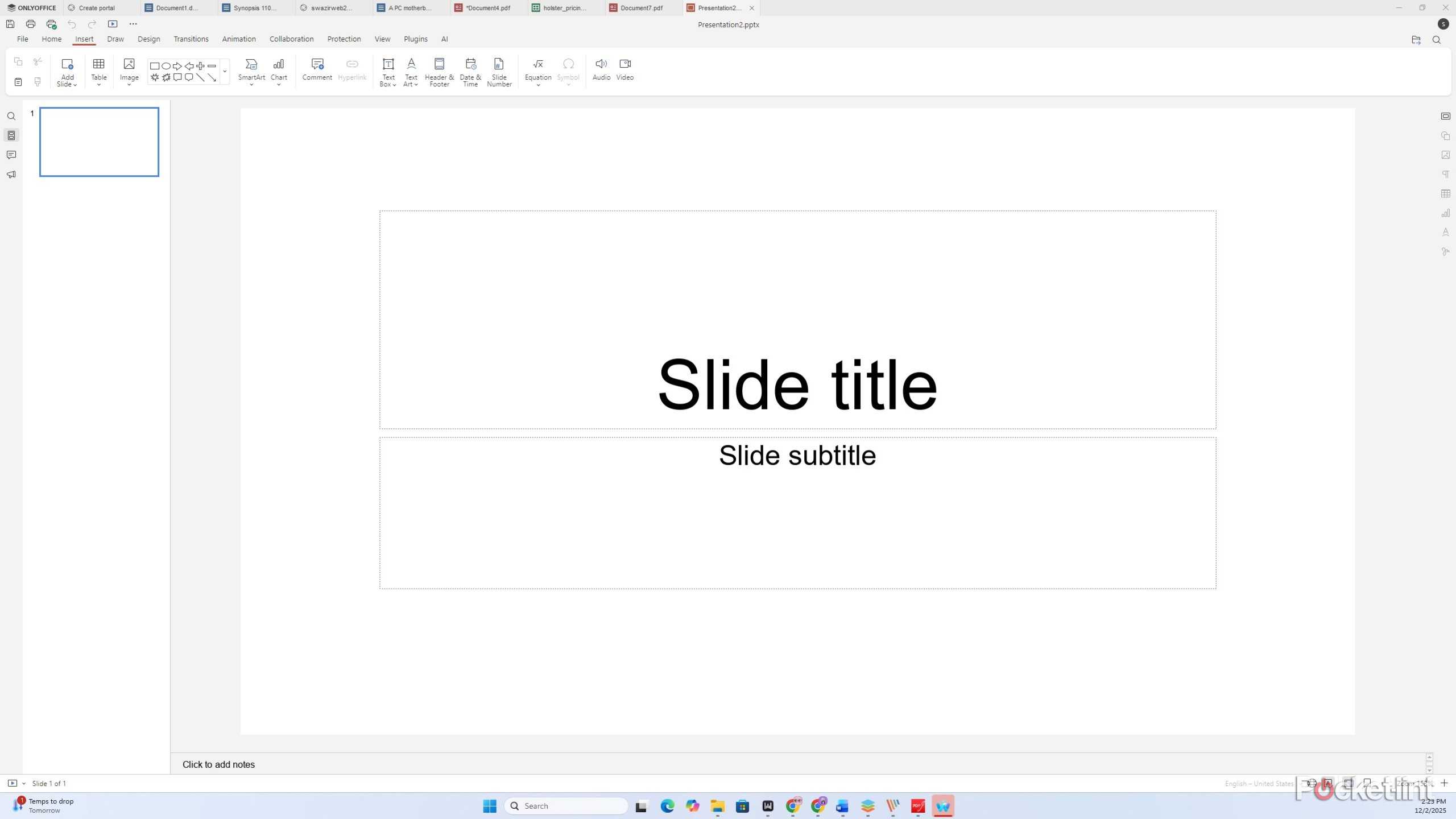Open paragraph settings in right sidebar

(x=1445, y=174)
